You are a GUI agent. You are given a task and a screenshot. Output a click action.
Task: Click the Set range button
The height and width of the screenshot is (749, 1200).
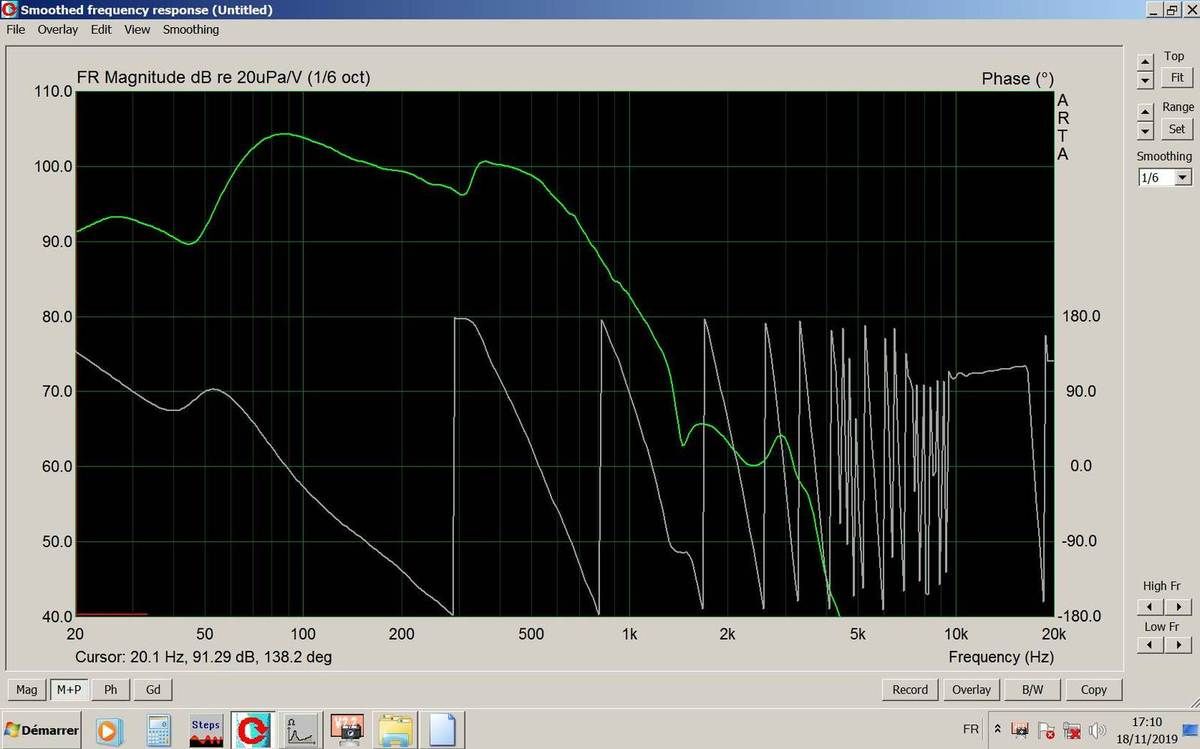click(1177, 129)
